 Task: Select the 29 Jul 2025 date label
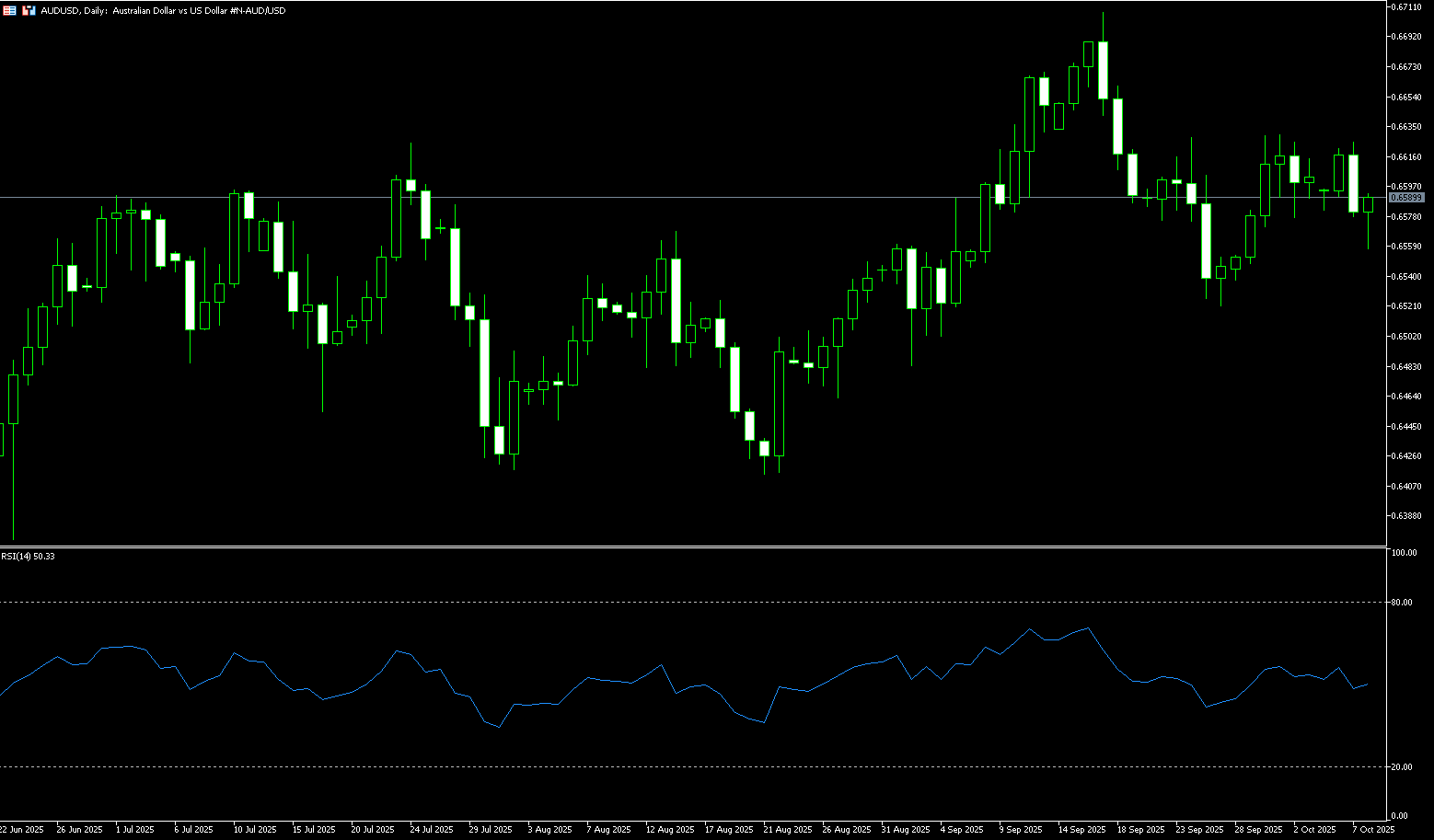pyautogui.click(x=490, y=830)
